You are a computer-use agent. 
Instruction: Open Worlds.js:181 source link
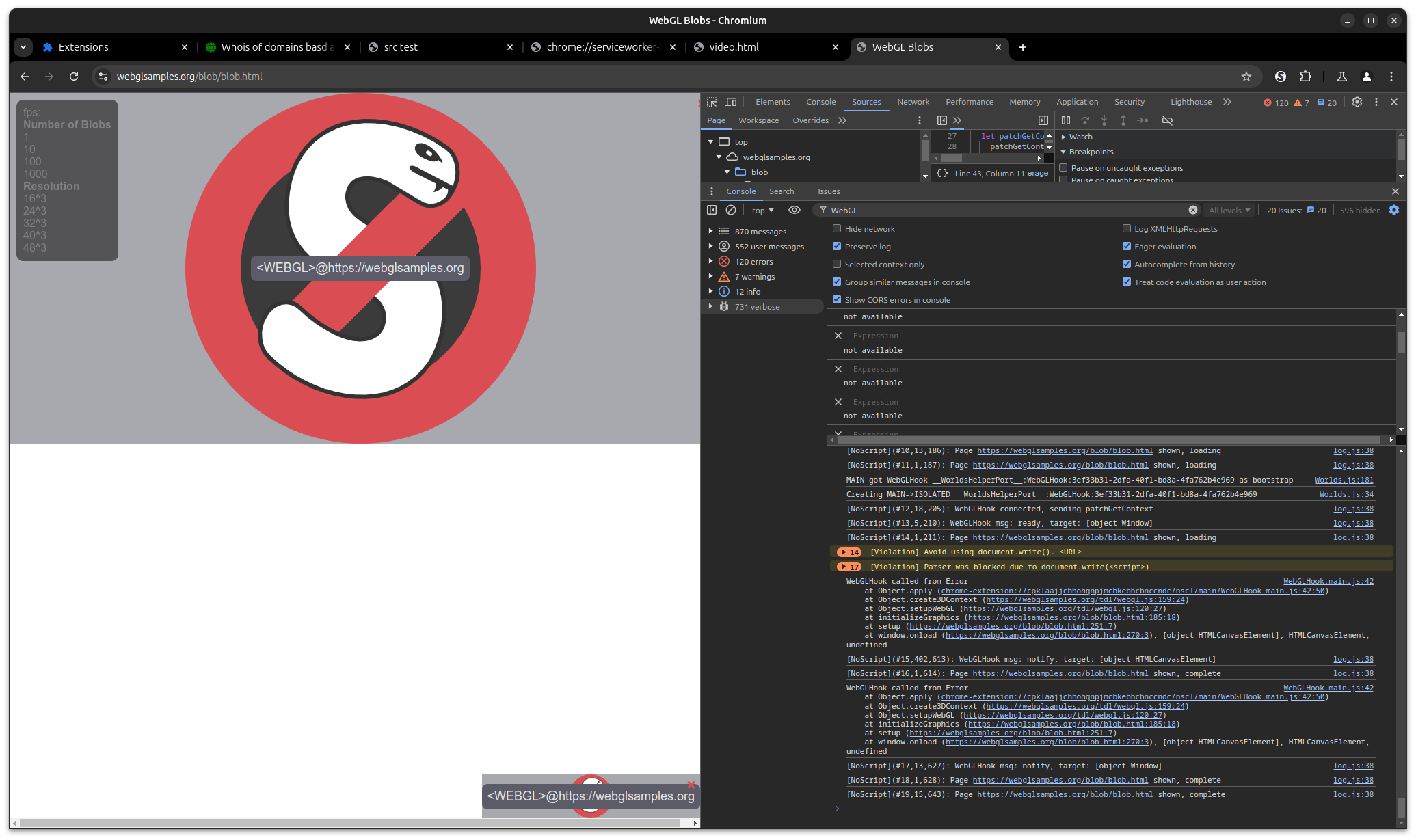coord(1344,480)
